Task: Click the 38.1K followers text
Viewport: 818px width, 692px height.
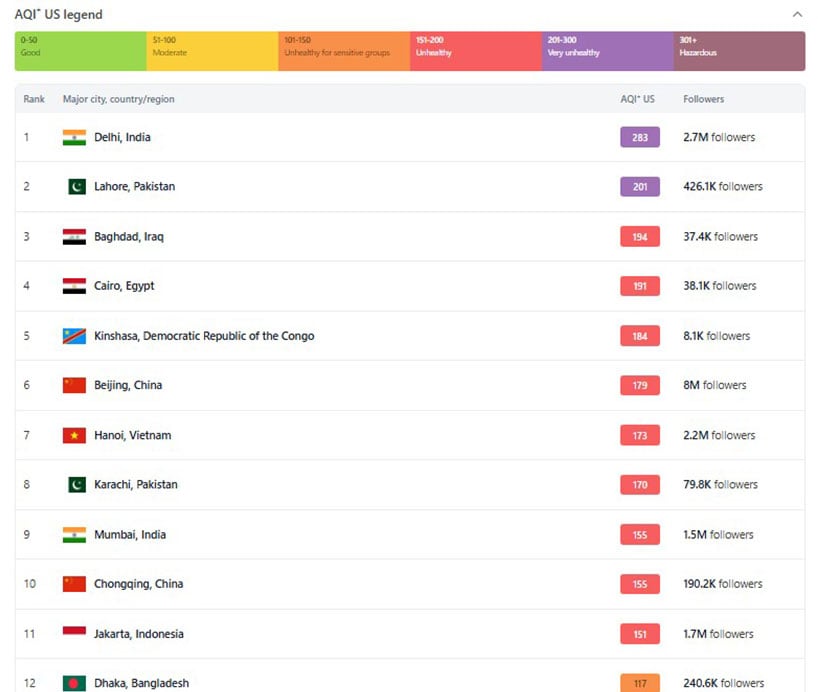Action: tap(720, 286)
